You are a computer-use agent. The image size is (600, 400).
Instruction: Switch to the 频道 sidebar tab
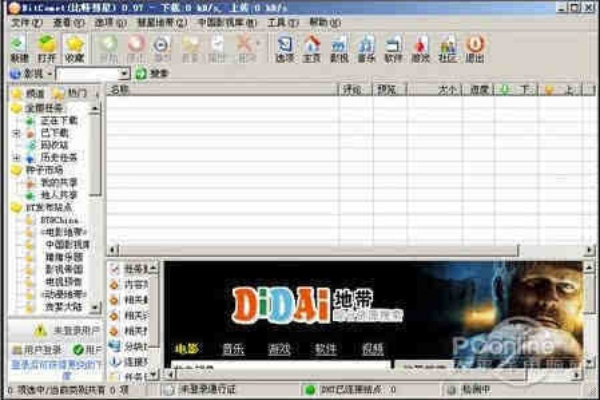pos(28,93)
